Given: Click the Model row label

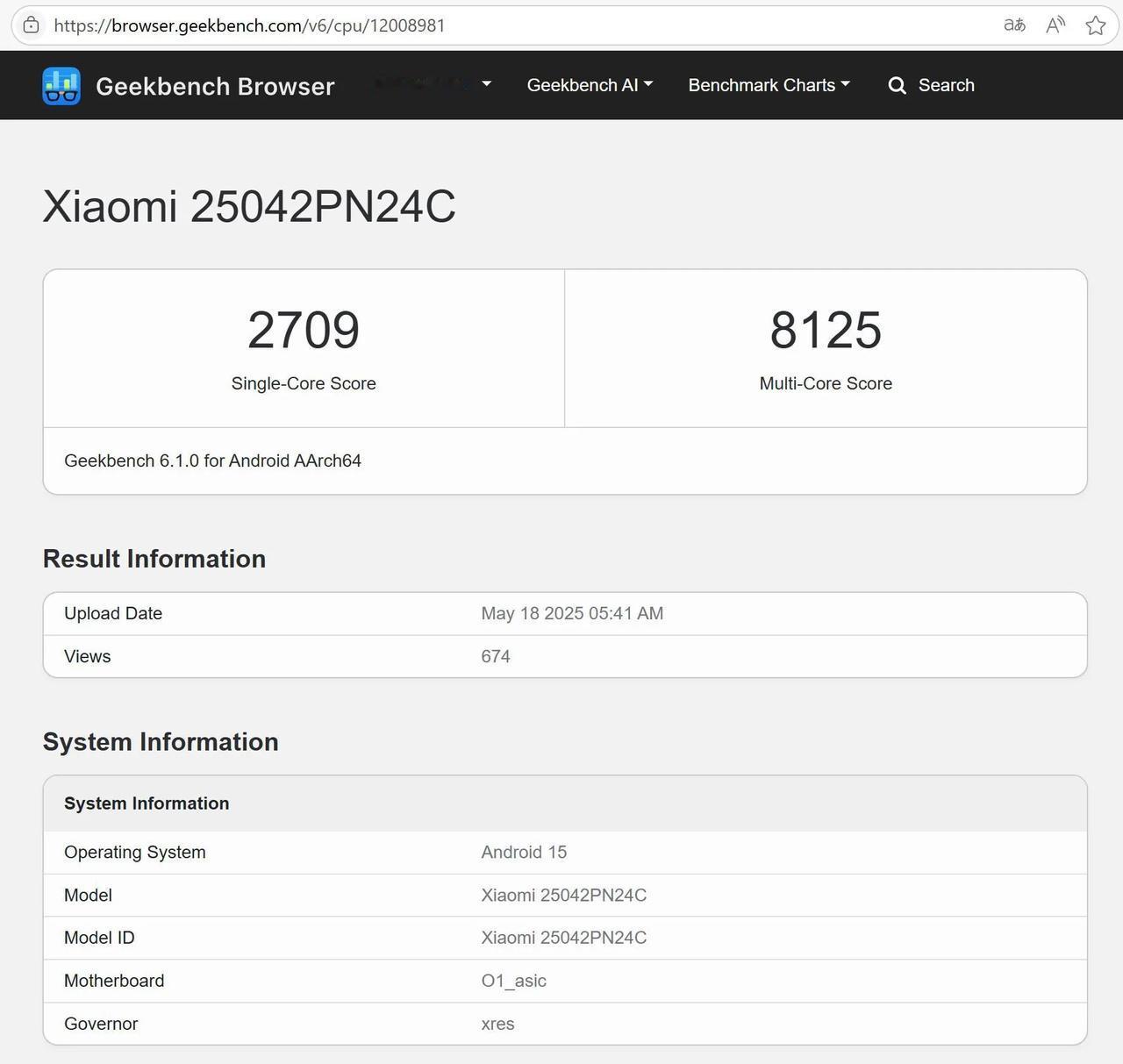Looking at the screenshot, I should pyautogui.click(x=88, y=895).
